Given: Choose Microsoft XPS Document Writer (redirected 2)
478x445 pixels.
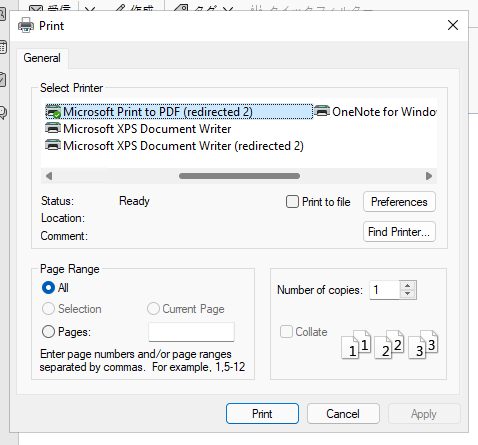Looking at the screenshot, I should (x=174, y=146).
